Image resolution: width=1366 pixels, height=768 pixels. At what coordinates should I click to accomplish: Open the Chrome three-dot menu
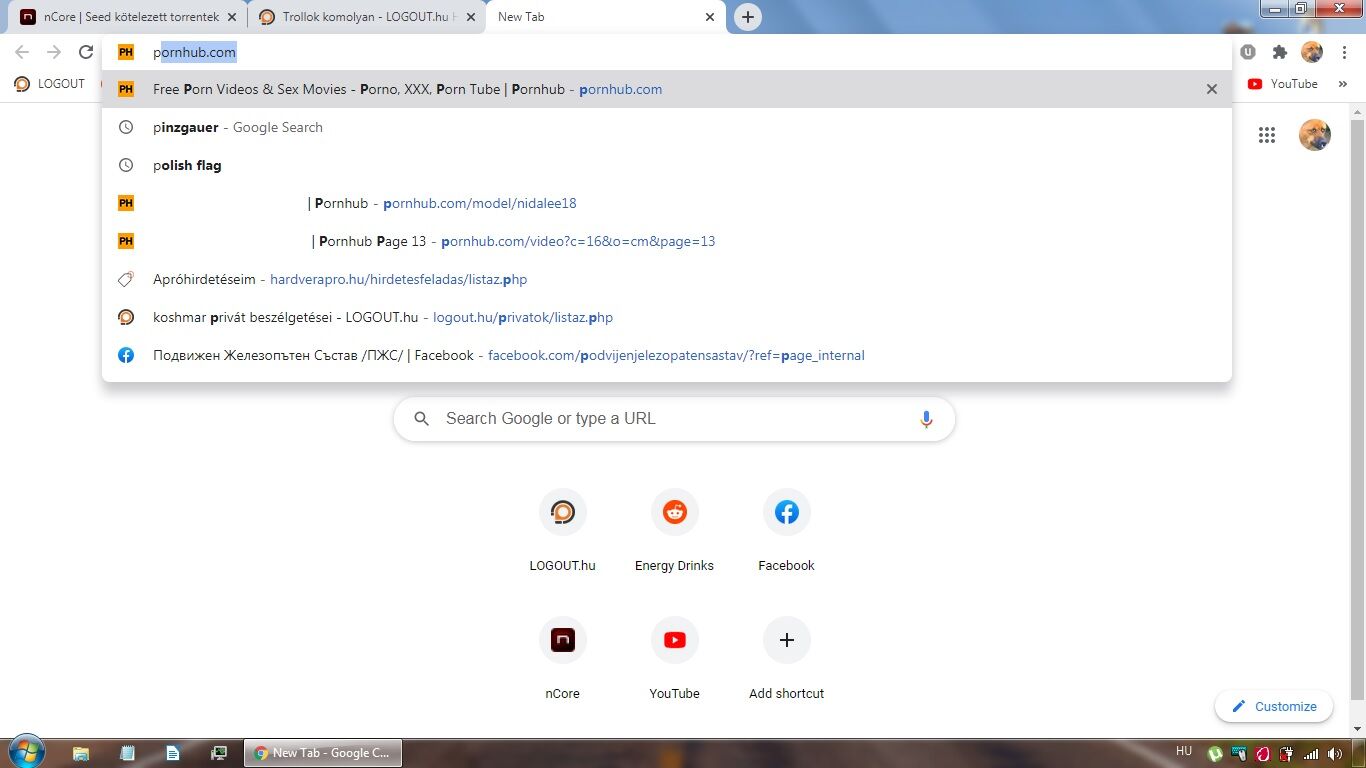(x=1344, y=52)
